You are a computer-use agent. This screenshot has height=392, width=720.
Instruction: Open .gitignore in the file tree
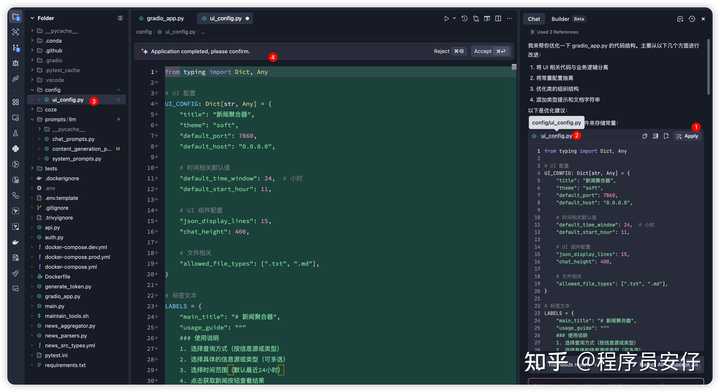56,208
